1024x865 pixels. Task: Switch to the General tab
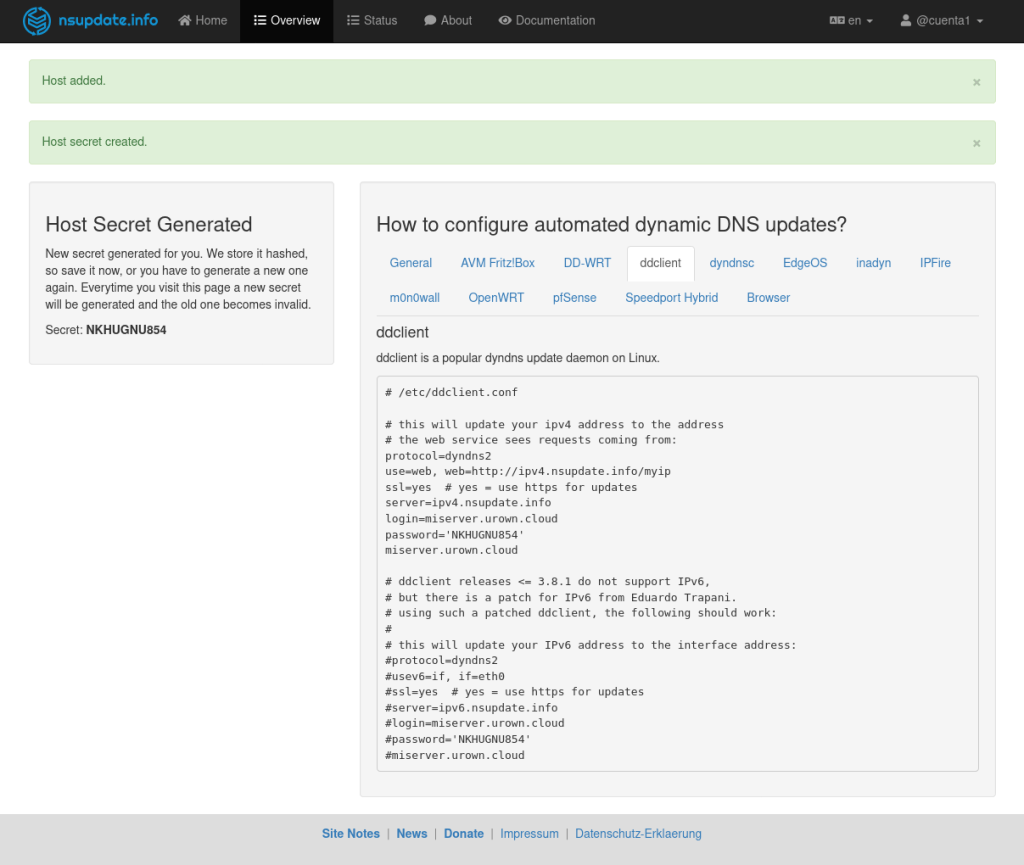(x=411, y=263)
